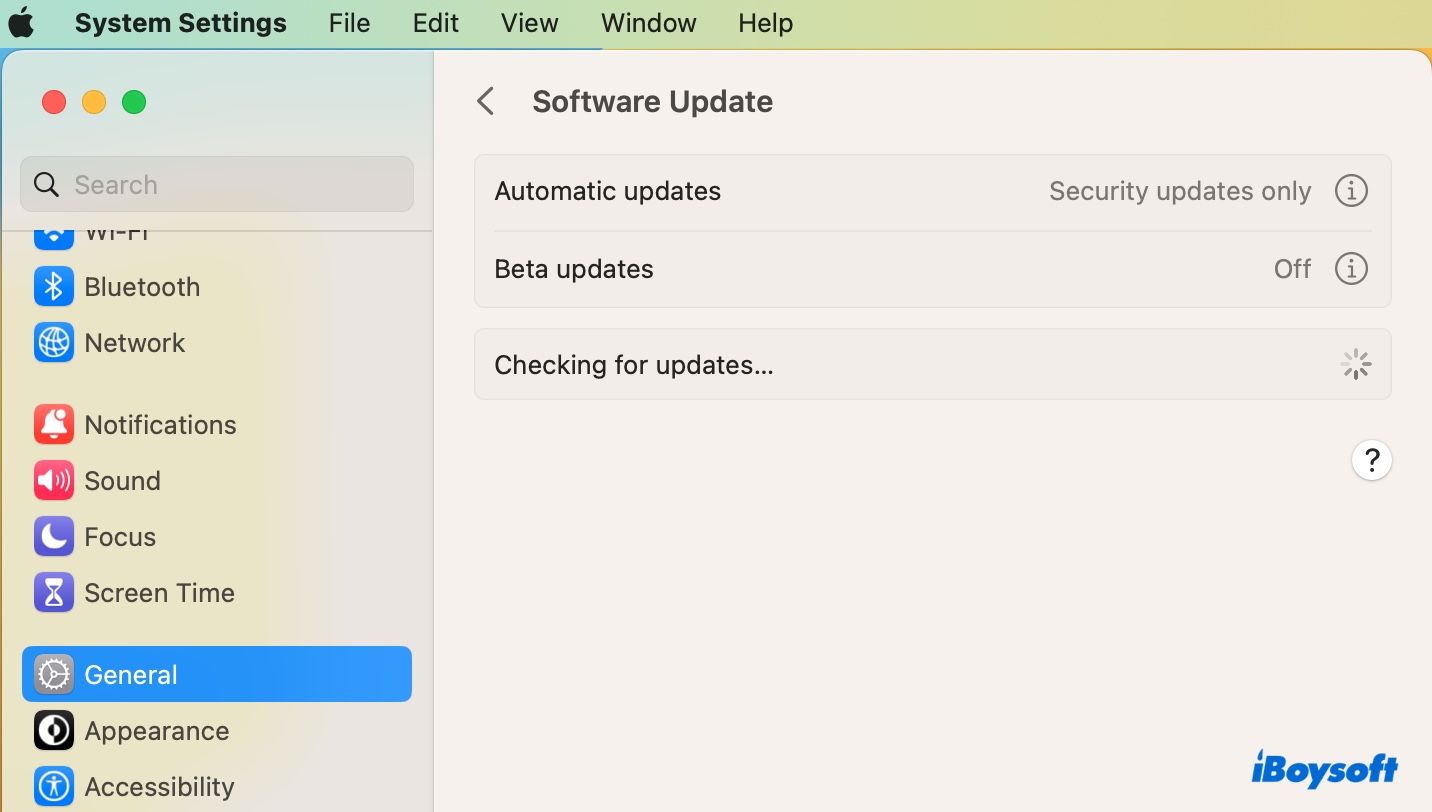Open the Window menu
1432x812 pixels.
point(648,23)
